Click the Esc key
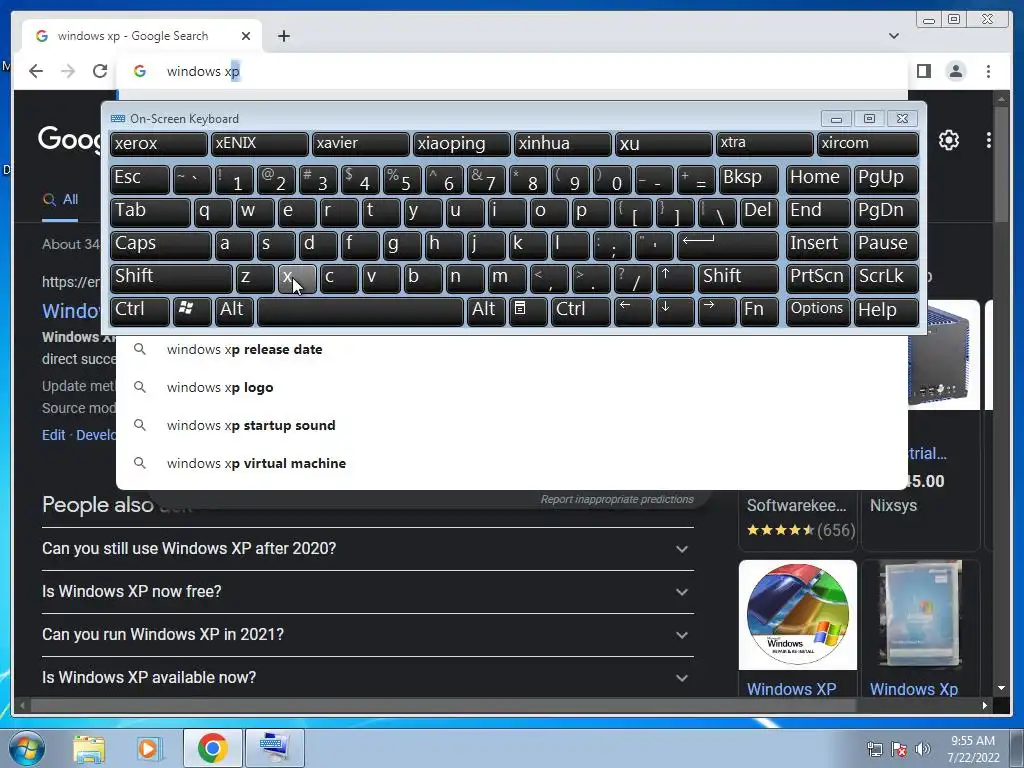The height and width of the screenshot is (768, 1024). point(140,179)
